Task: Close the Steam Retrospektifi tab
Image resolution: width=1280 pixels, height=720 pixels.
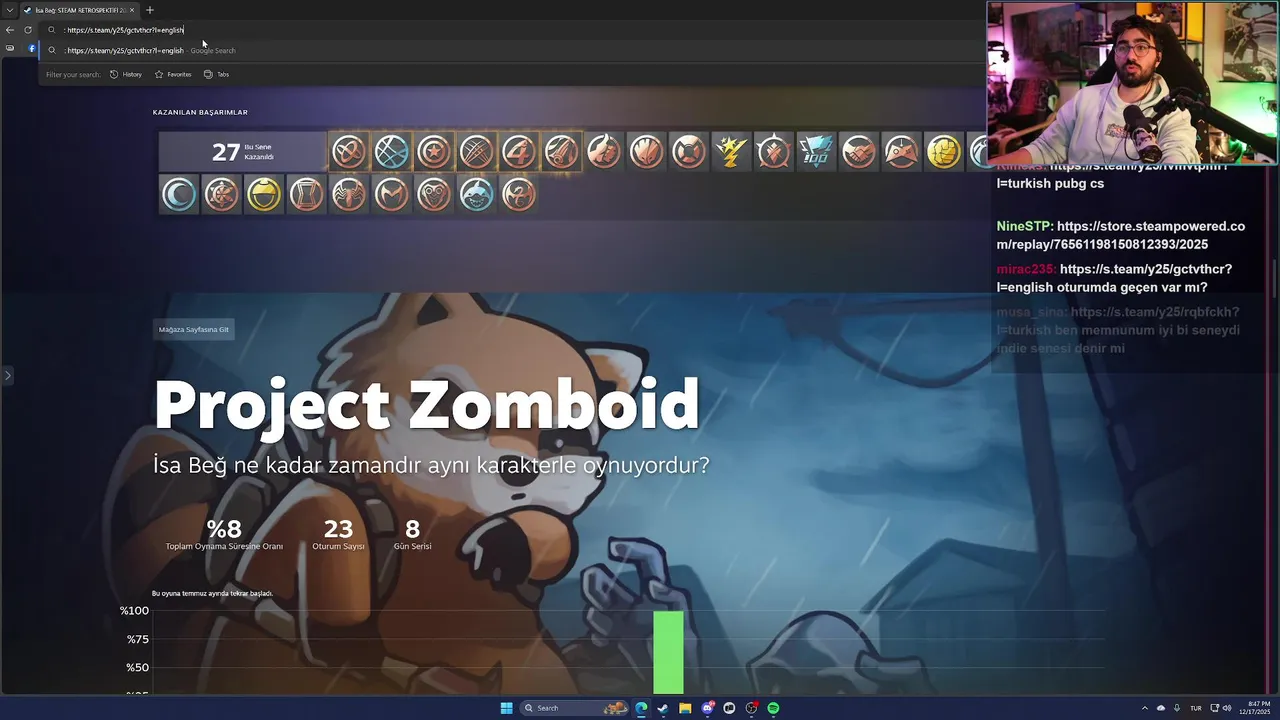Action: [x=132, y=10]
